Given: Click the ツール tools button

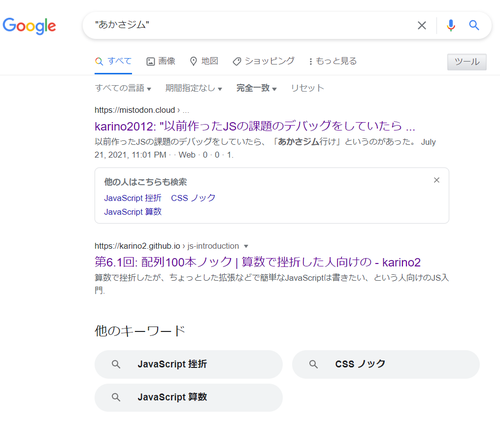Looking at the screenshot, I should 467,62.
